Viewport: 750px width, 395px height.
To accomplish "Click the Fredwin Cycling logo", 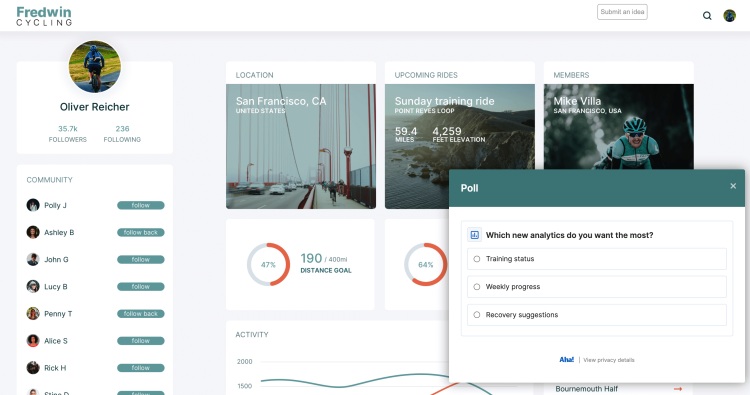I will point(44,16).
